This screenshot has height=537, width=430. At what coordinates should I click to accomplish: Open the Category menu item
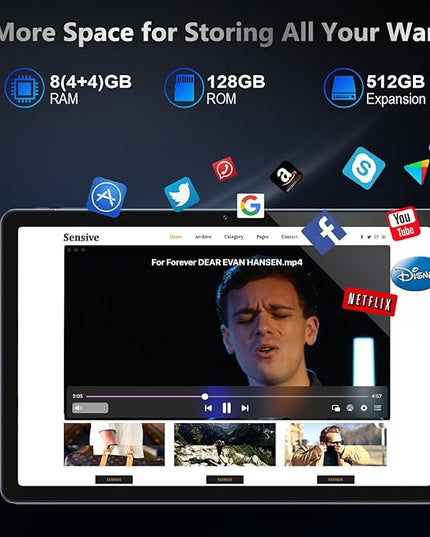[x=234, y=237]
